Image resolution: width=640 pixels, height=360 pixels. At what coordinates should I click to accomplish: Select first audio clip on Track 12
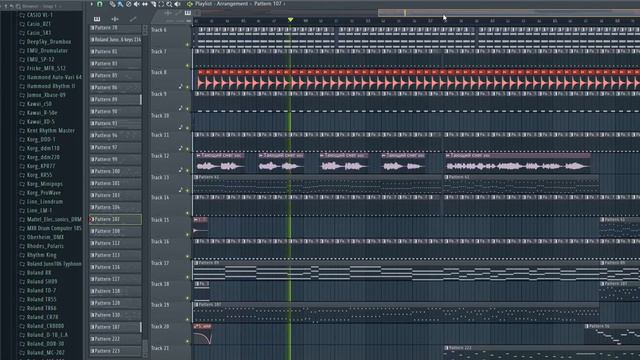(220, 162)
